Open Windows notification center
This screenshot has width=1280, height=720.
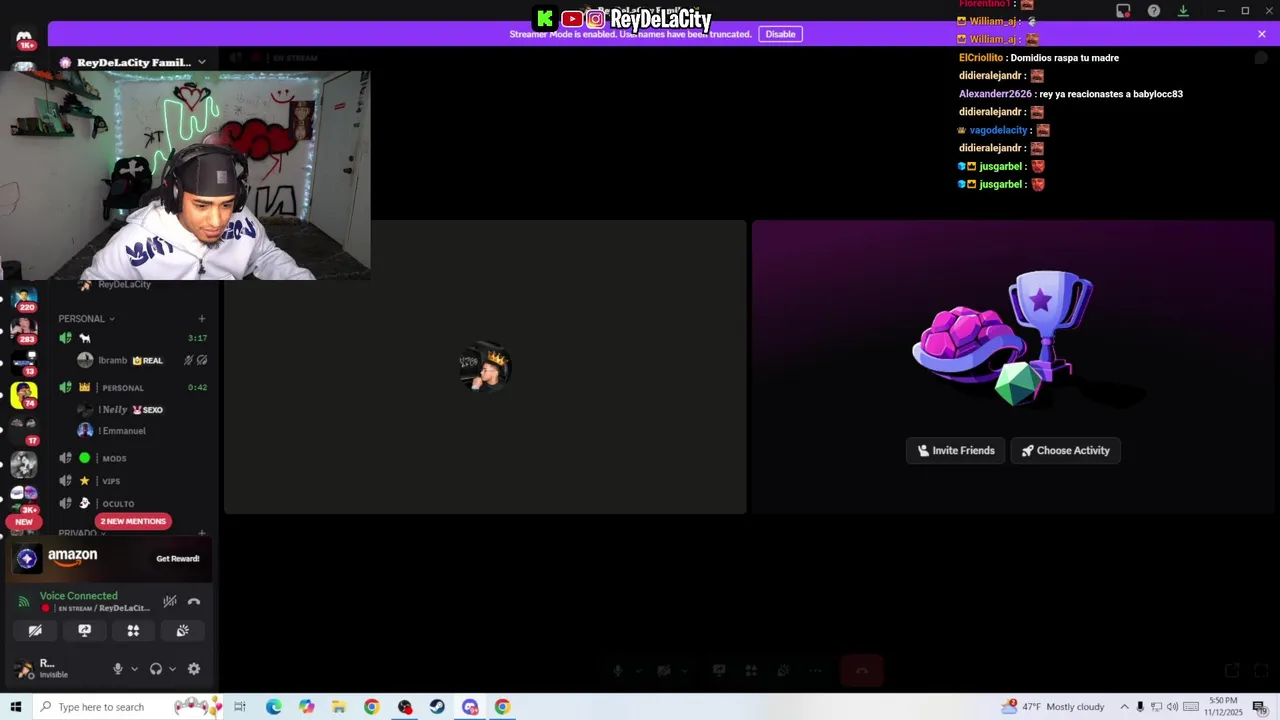pyautogui.click(x=1259, y=707)
